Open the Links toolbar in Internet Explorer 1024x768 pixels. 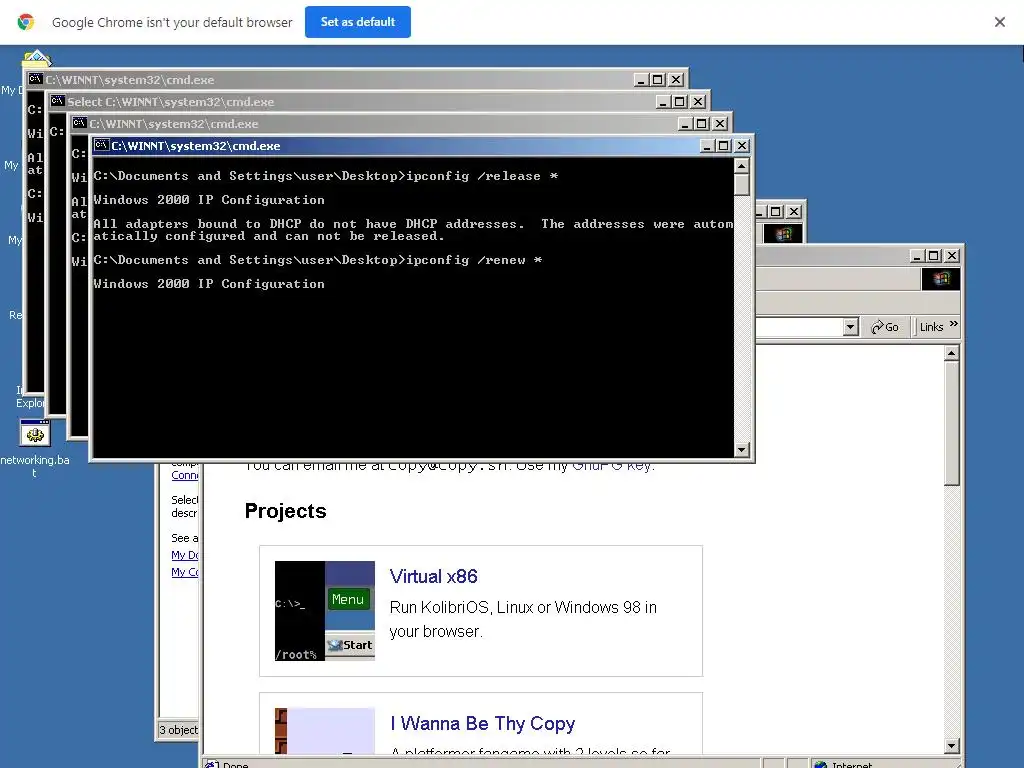[x=931, y=327]
